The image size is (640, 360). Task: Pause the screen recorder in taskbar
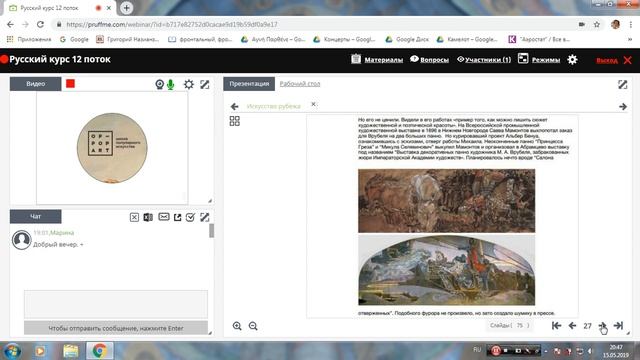496,351
